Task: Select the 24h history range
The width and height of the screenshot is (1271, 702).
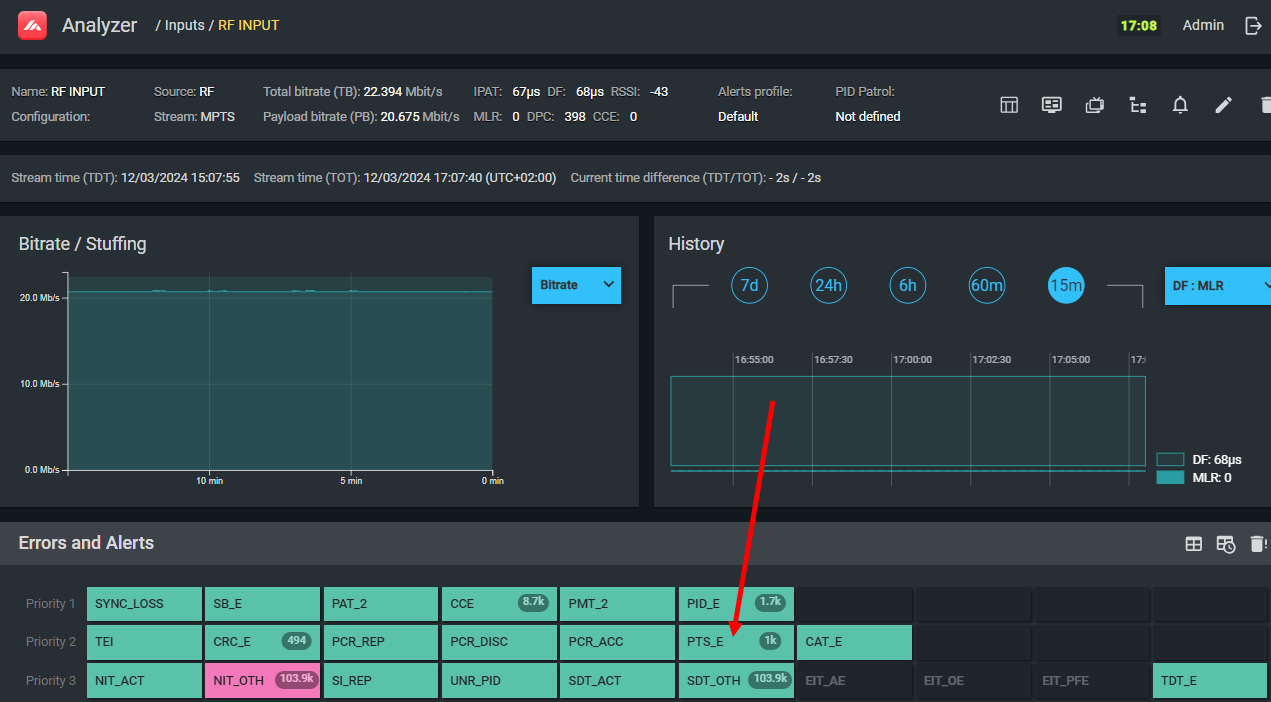Action: click(828, 285)
